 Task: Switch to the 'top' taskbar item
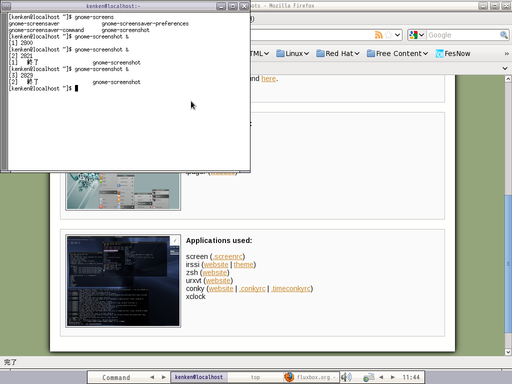pos(255,377)
